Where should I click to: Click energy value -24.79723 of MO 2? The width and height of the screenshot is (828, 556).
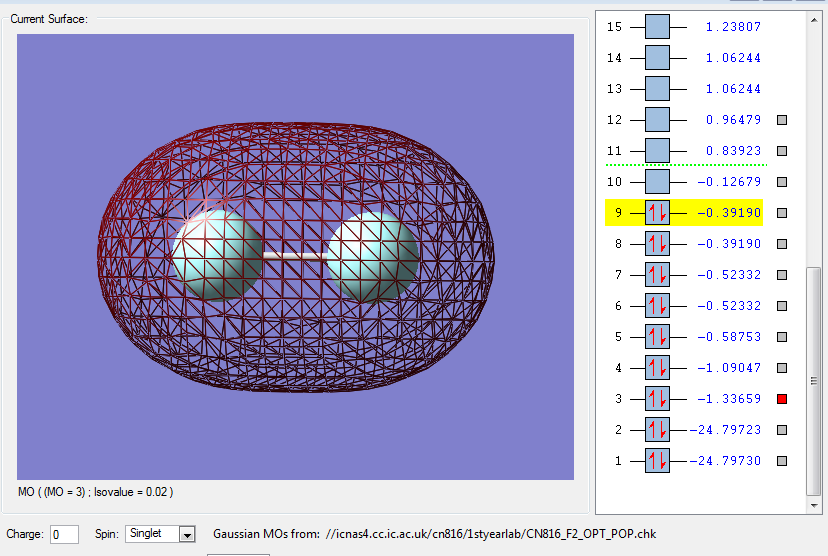click(x=725, y=430)
